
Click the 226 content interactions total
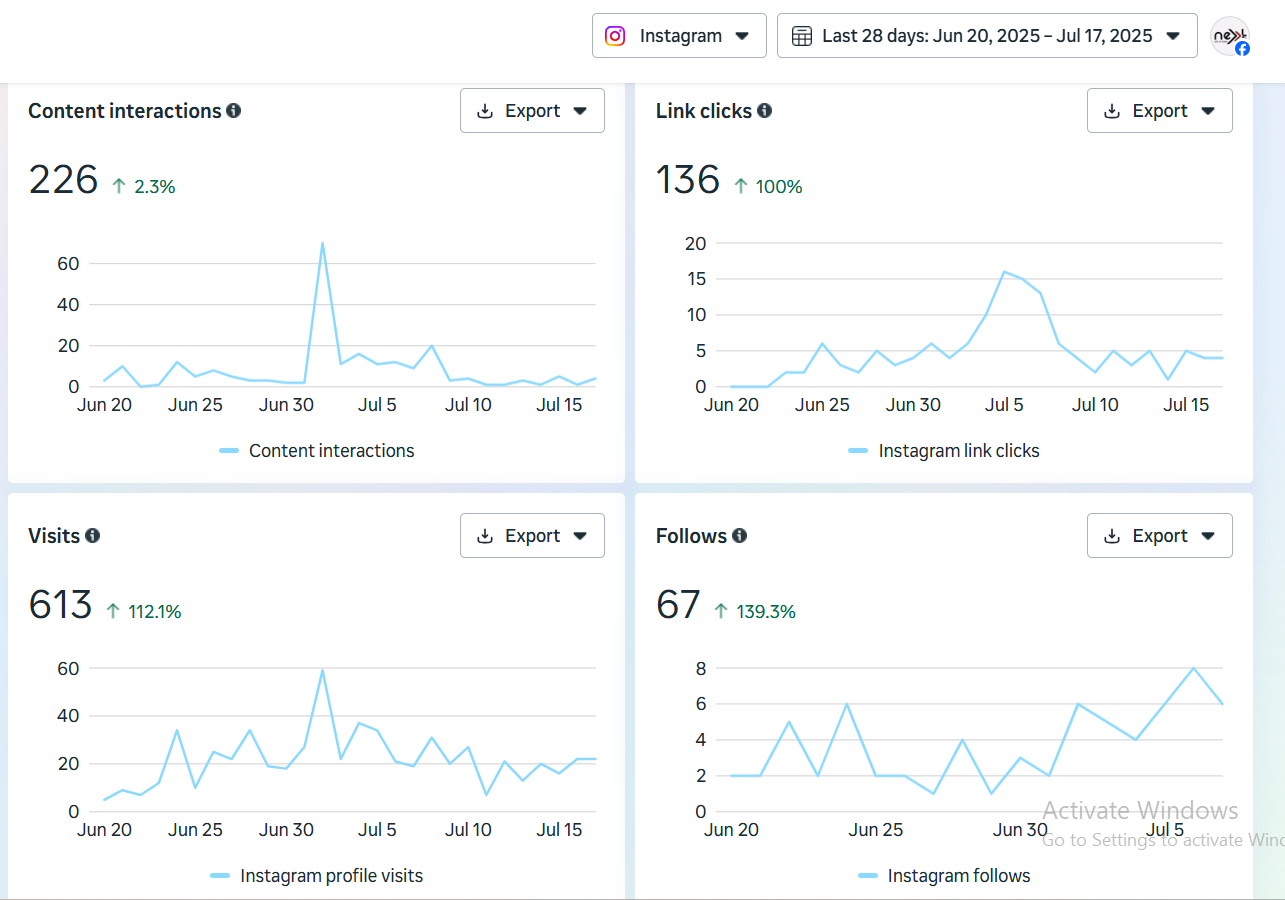pyautogui.click(x=63, y=180)
